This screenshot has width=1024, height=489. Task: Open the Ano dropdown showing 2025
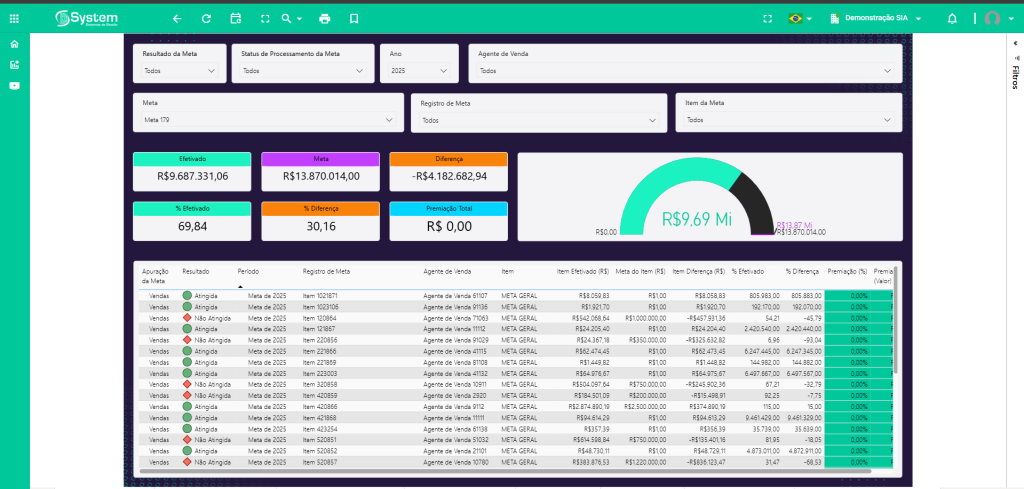418,71
